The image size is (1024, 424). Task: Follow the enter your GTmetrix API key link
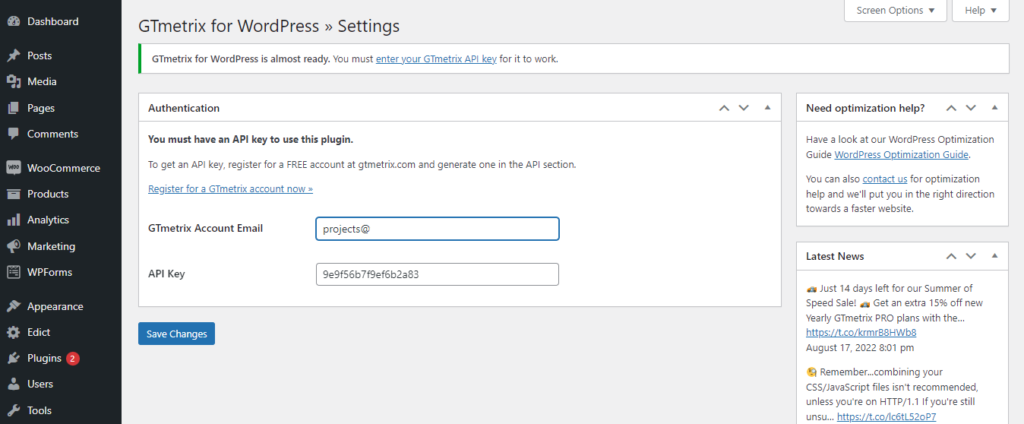tap(436, 59)
